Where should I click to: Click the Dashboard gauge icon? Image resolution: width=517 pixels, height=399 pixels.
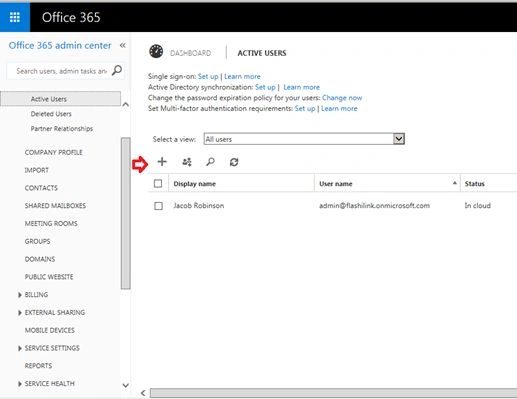coord(156,52)
